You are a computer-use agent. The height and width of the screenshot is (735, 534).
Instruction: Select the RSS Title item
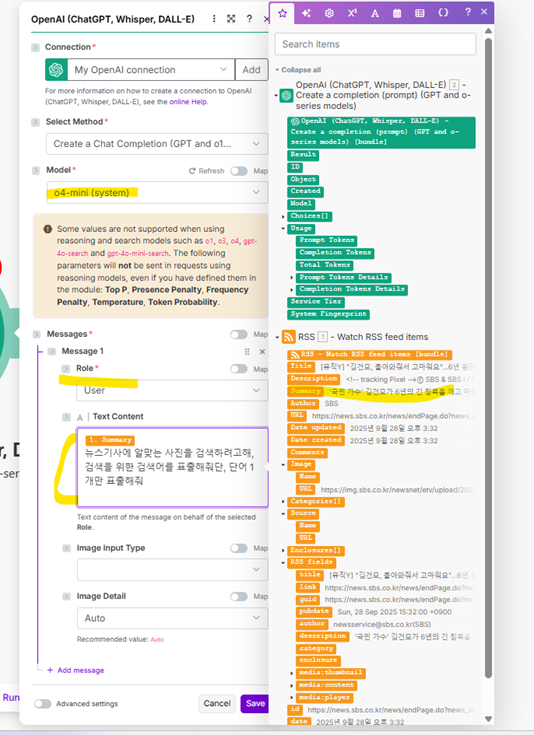point(301,367)
